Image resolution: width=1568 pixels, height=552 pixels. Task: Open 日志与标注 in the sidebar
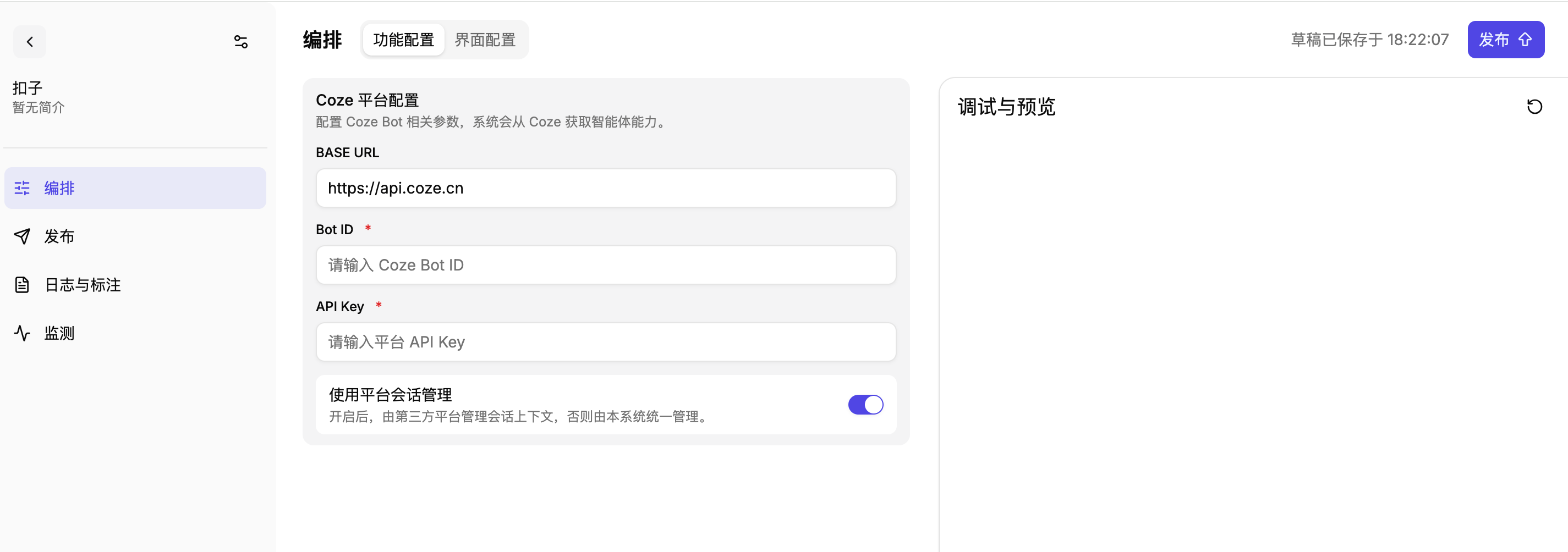[x=135, y=285]
